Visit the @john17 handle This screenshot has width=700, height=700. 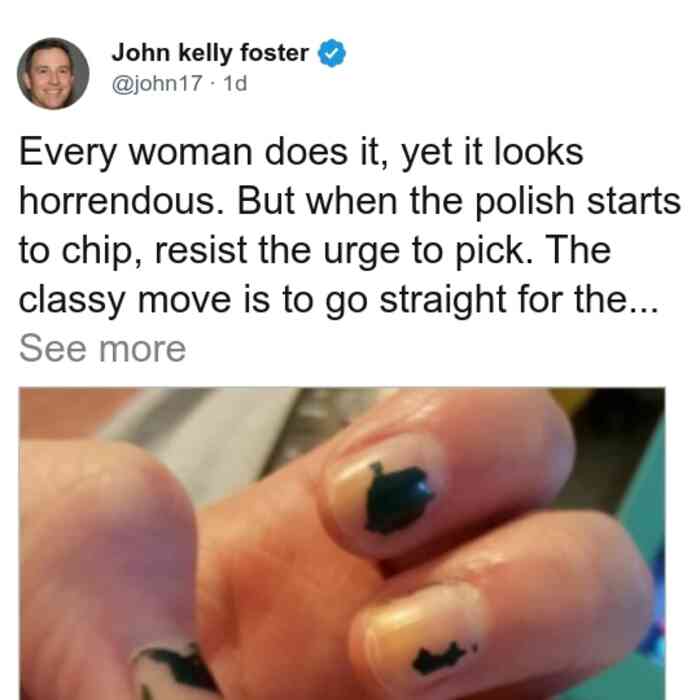(x=157, y=83)
